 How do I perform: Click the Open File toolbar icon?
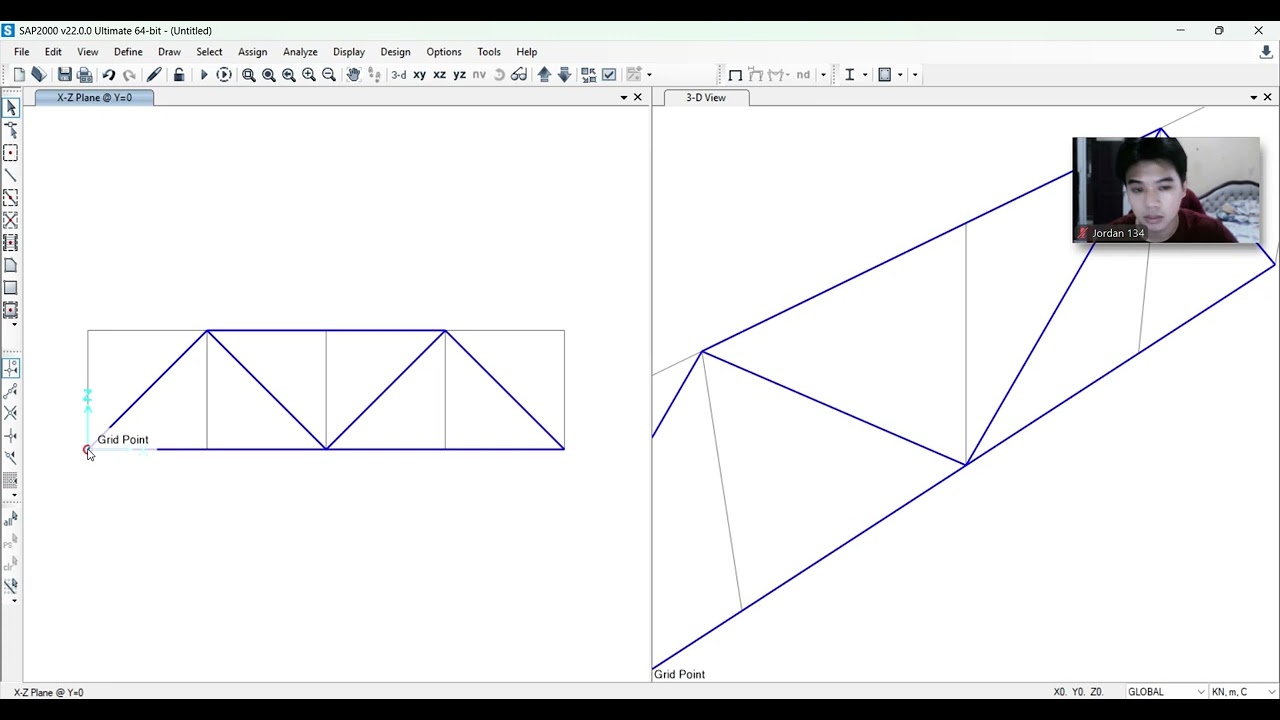point(39,75)
